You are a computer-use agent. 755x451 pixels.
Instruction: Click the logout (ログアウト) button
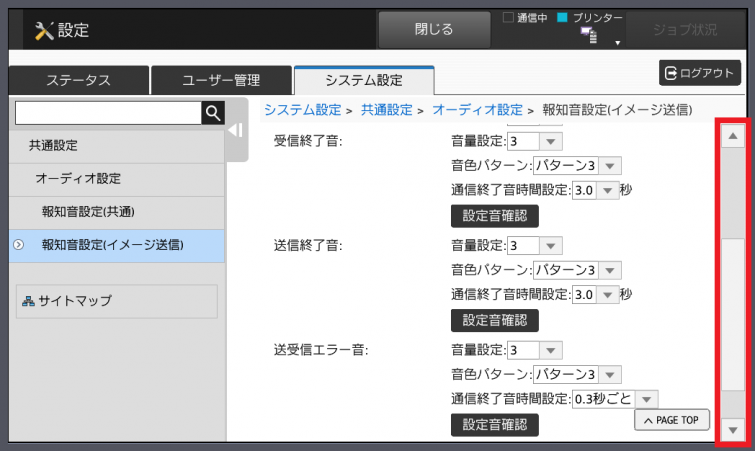(x=699, y=72)
